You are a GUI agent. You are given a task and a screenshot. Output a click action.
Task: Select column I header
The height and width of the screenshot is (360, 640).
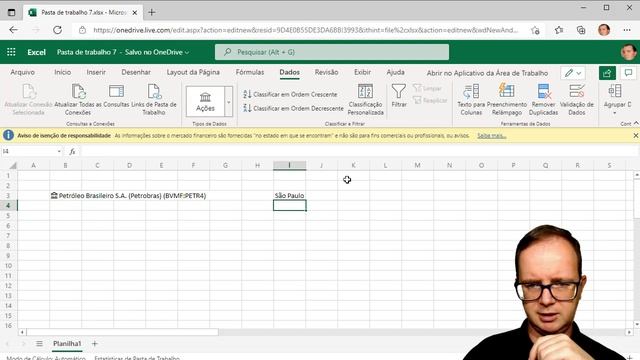click(x=289, y=165)
